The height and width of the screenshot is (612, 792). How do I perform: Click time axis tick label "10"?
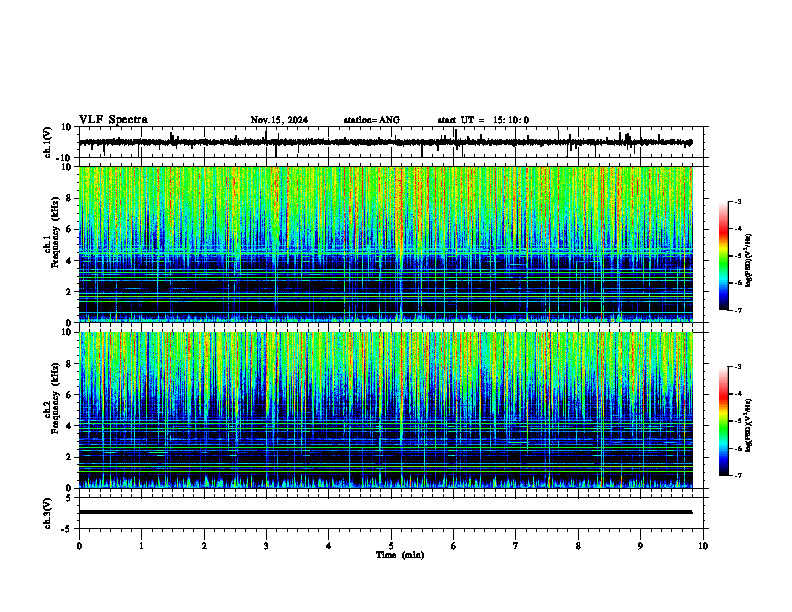point(703,546)
